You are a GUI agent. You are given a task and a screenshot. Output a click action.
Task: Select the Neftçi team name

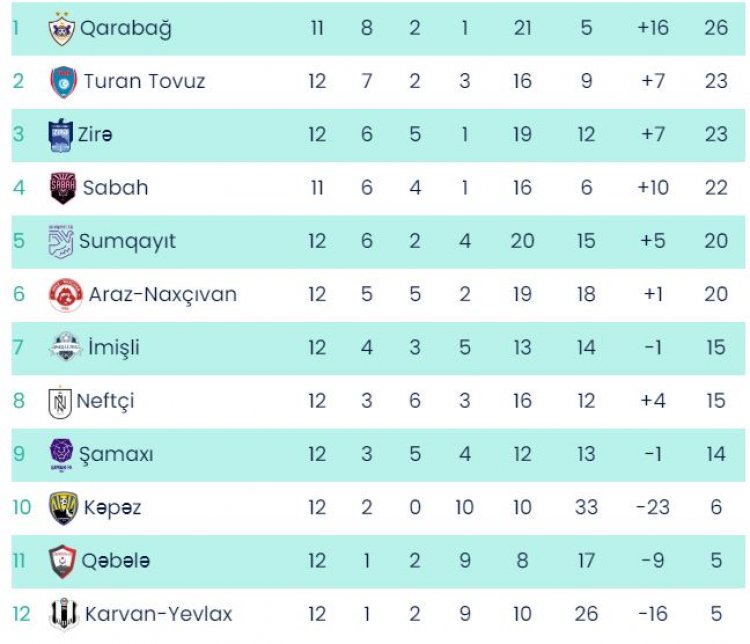(x=106, y=402)
